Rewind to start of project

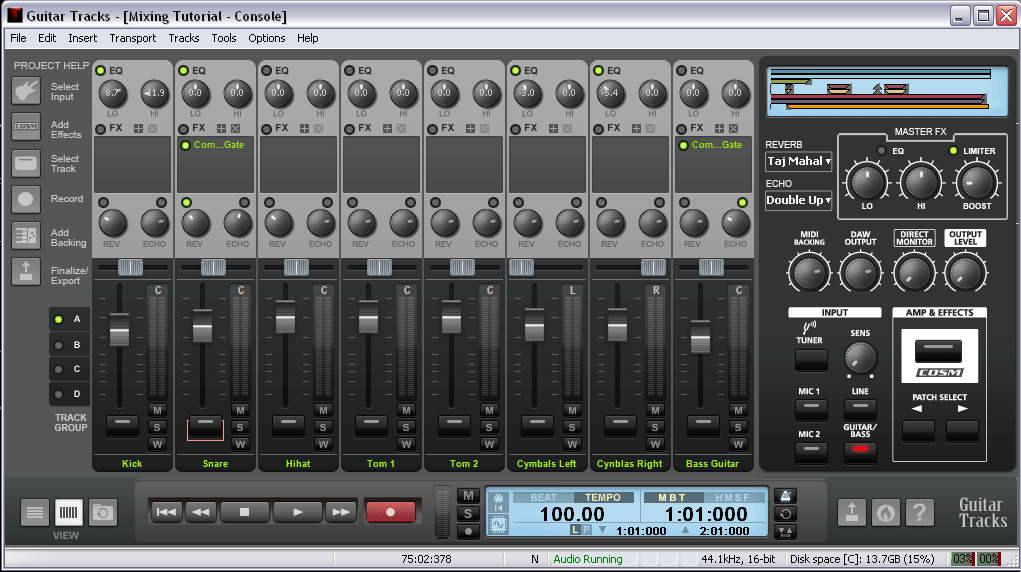pos(166,512)
